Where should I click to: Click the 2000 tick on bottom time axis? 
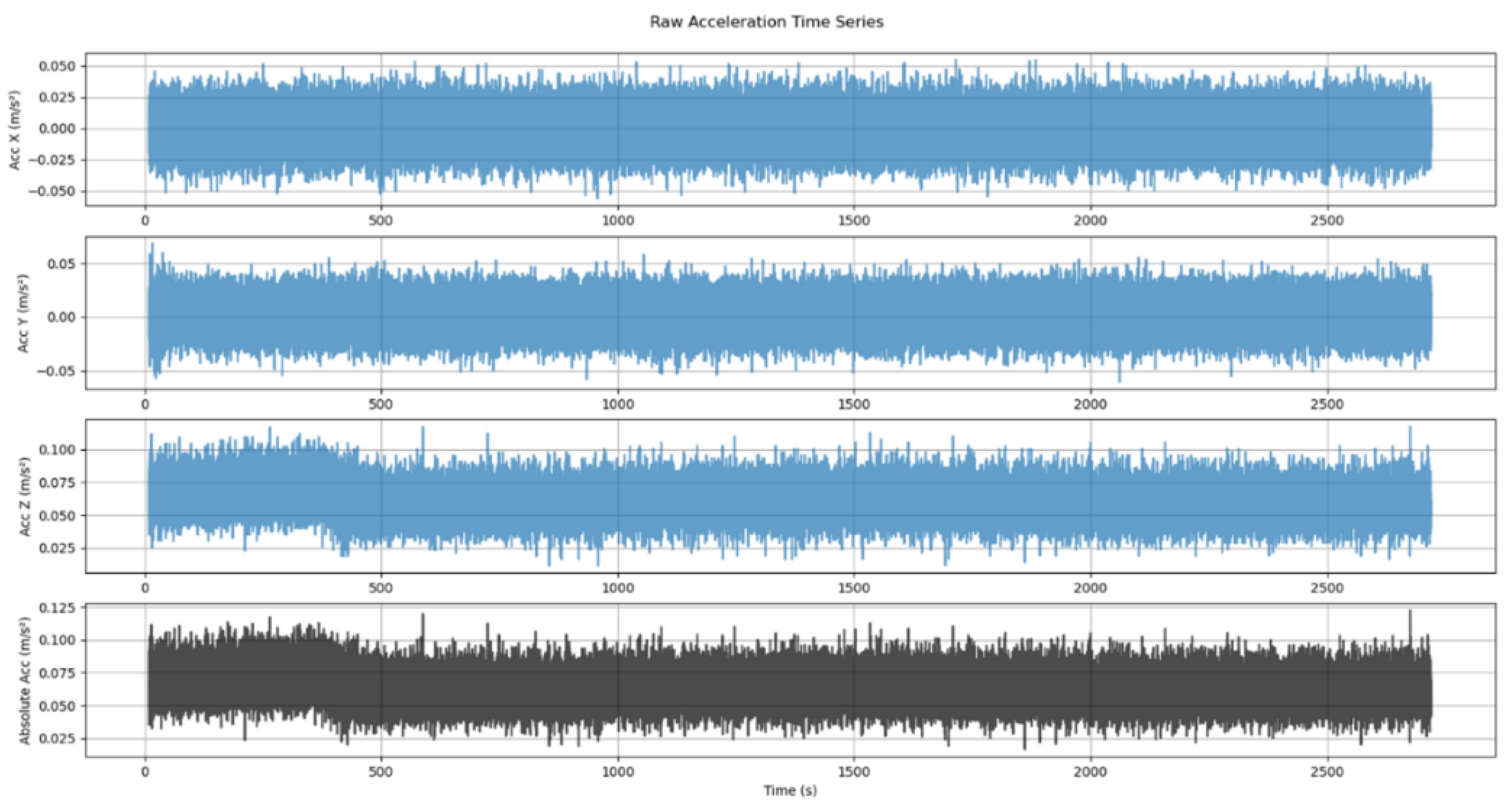coord(1090,772)
